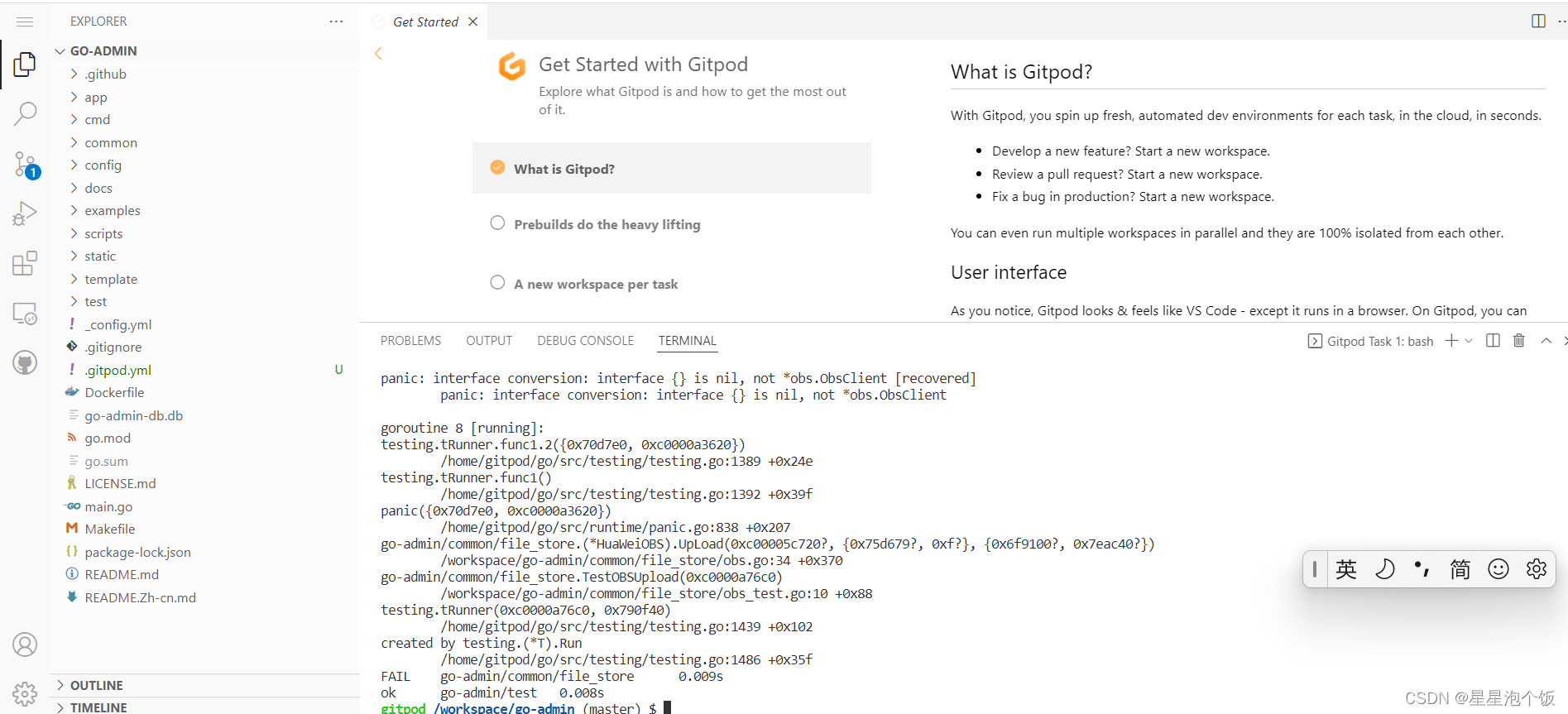The height and width of the screenshot is (714, 1568).
Task: Expand the app folder
Action: click(x=204, y=97)
